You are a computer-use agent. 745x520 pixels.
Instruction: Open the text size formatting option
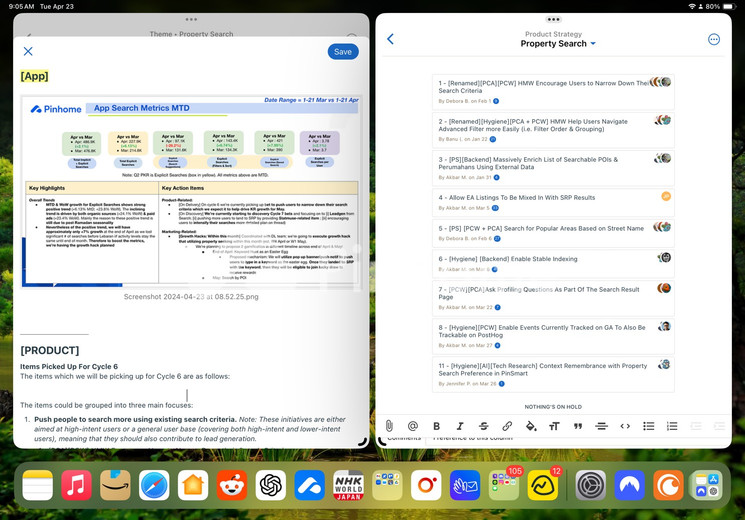click(554, 426)
